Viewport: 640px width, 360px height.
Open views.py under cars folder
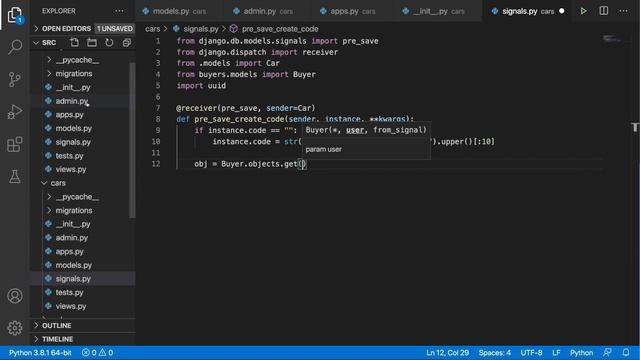click(71, 306)
